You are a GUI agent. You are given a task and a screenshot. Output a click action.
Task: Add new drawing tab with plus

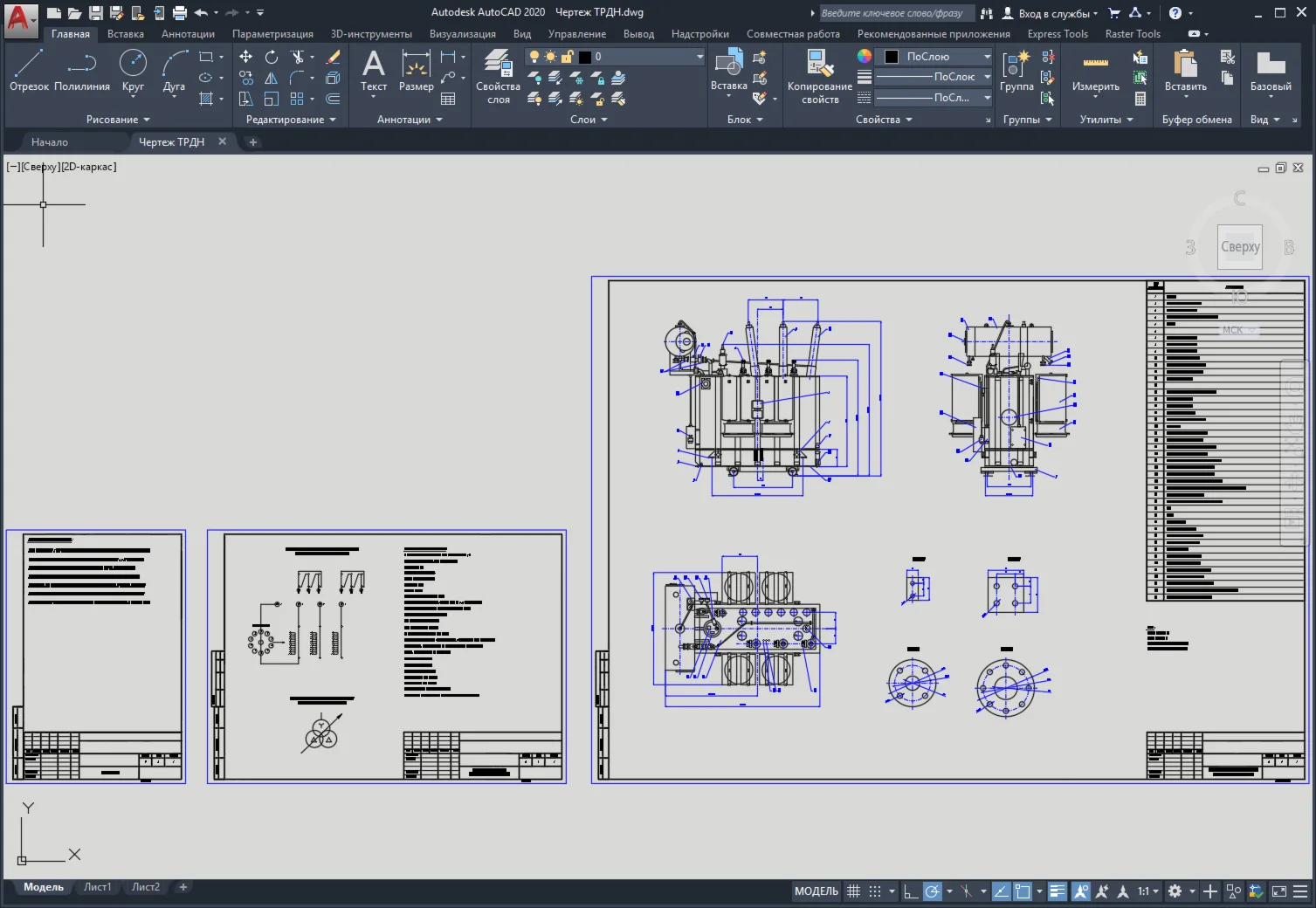click(253, 141)
